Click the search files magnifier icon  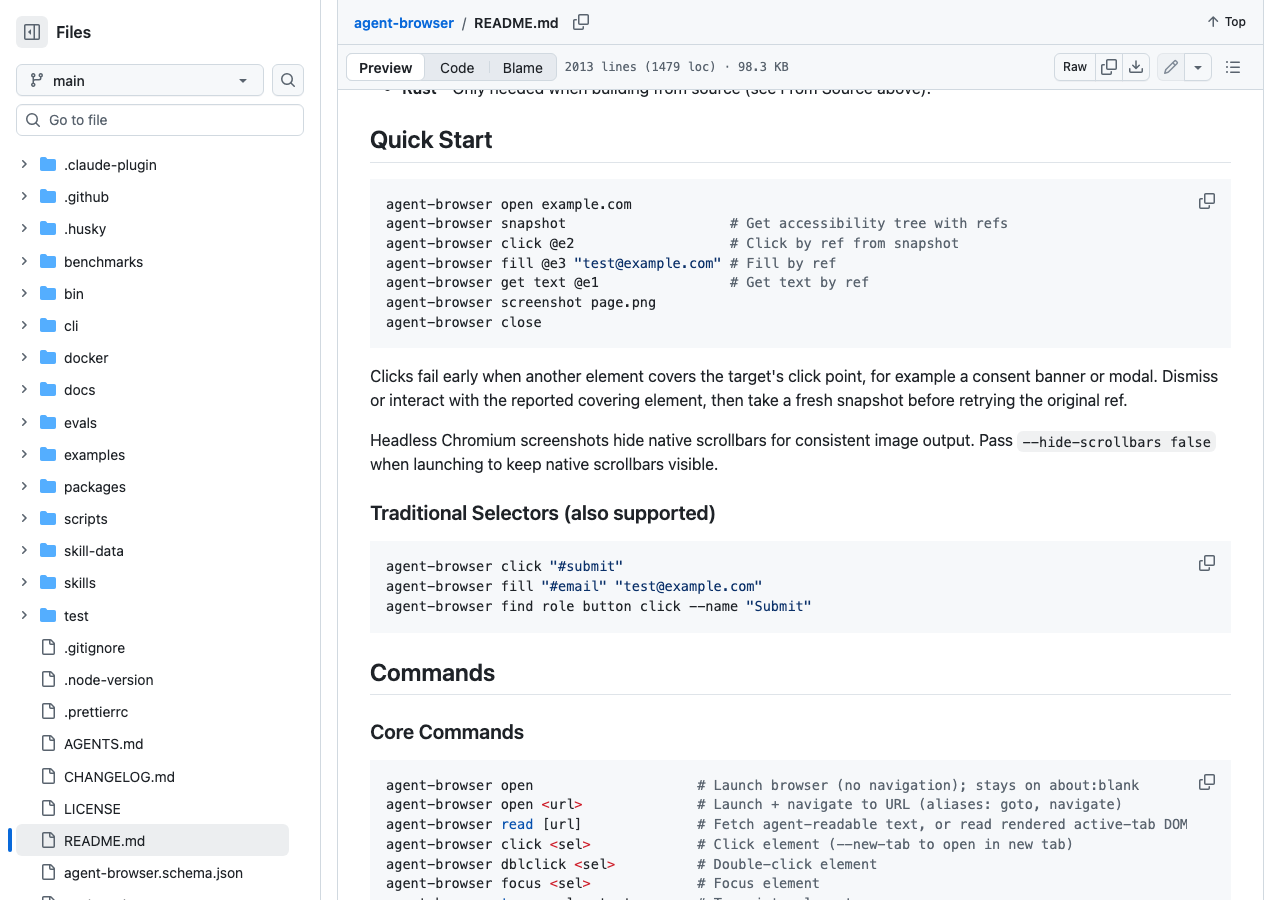(x=288, y=80)
